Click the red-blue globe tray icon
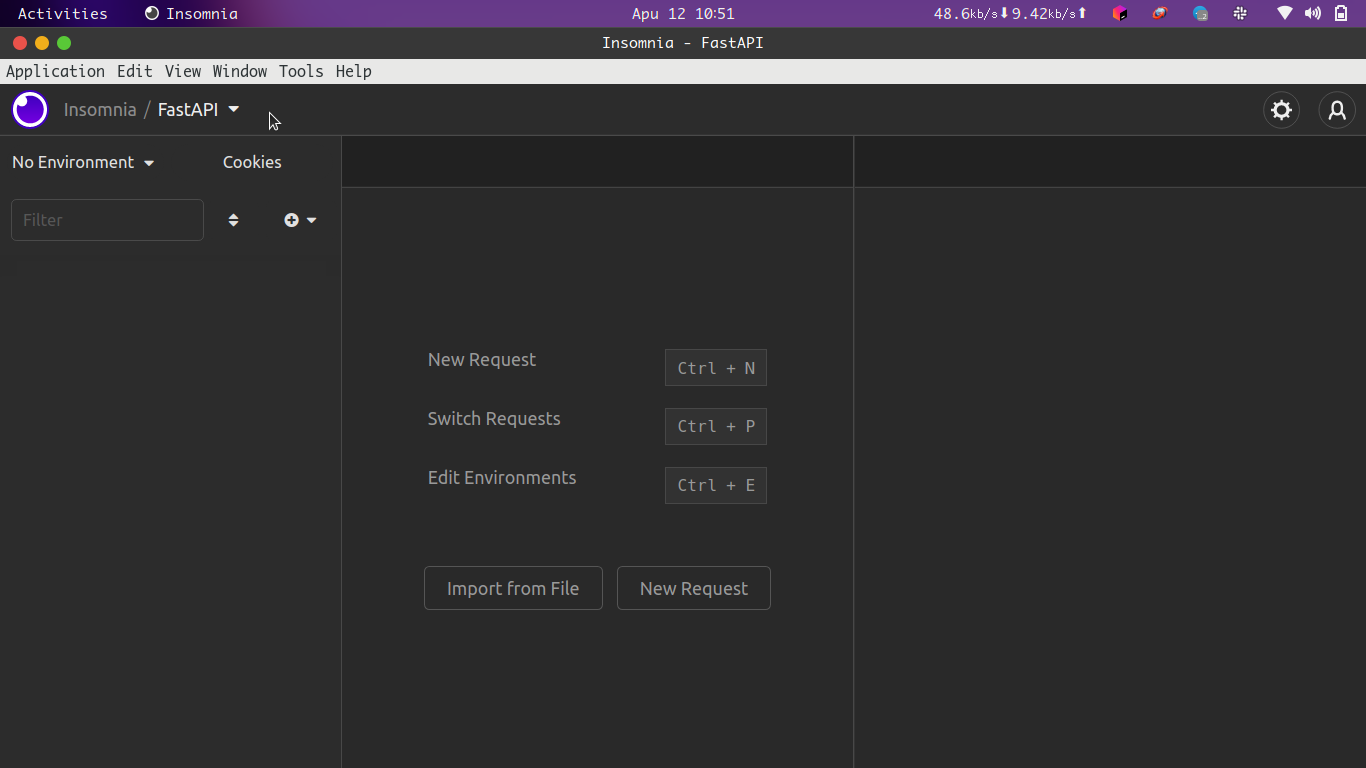This screenshot has height=768, width=1366. pos(1160,14)
